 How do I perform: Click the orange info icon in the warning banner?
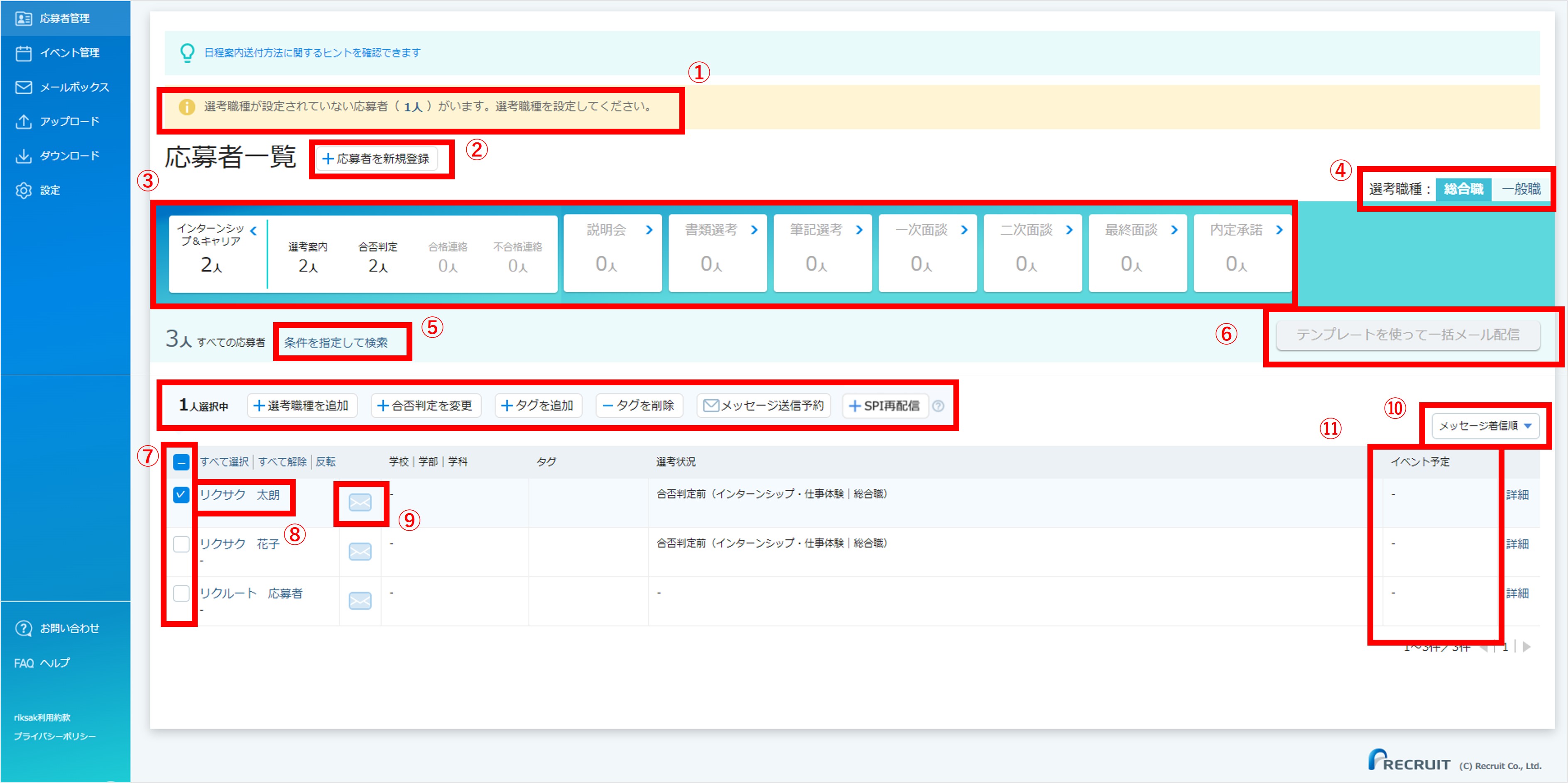pyautogui.click(x=187, y=107)
